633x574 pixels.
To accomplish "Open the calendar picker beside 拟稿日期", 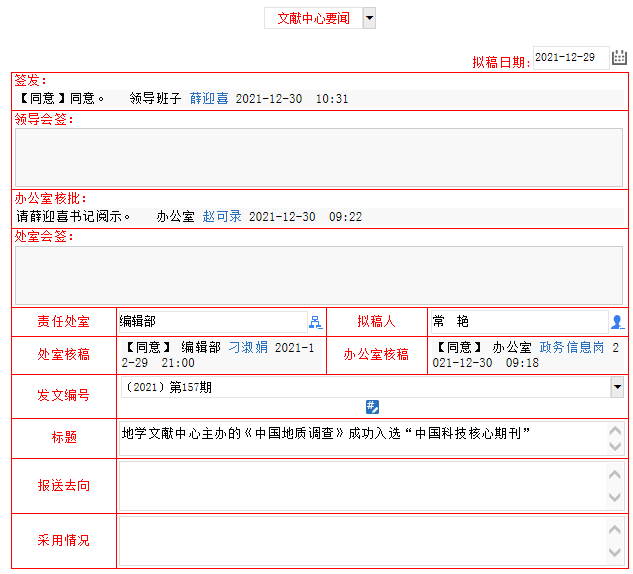I will tap(620, 58).
